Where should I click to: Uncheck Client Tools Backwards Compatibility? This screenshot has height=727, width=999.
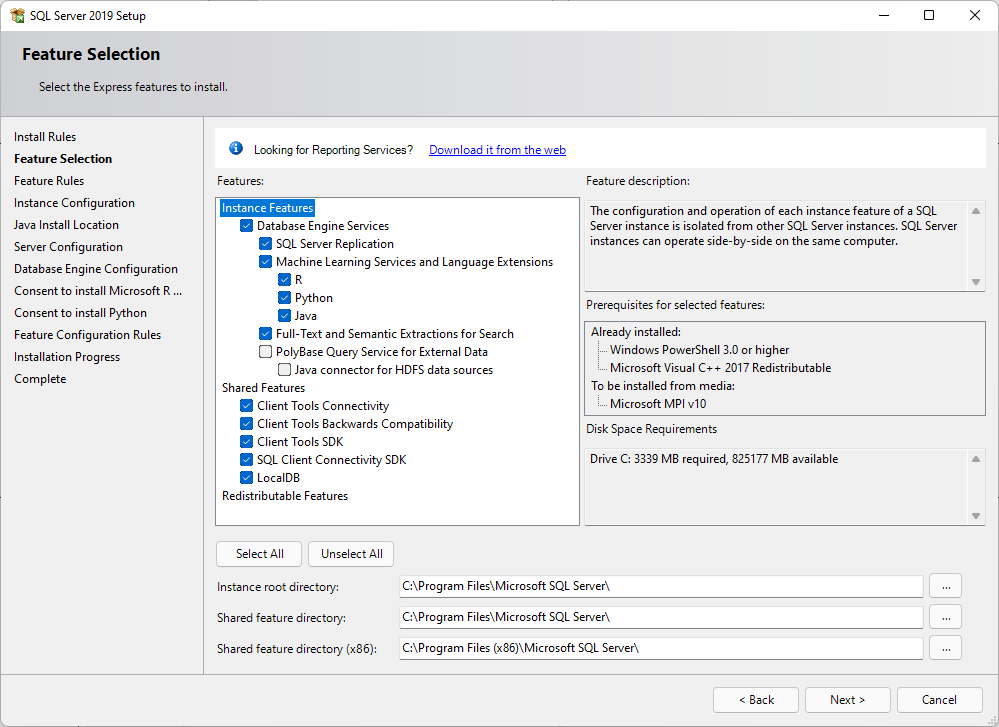[247, 424]
